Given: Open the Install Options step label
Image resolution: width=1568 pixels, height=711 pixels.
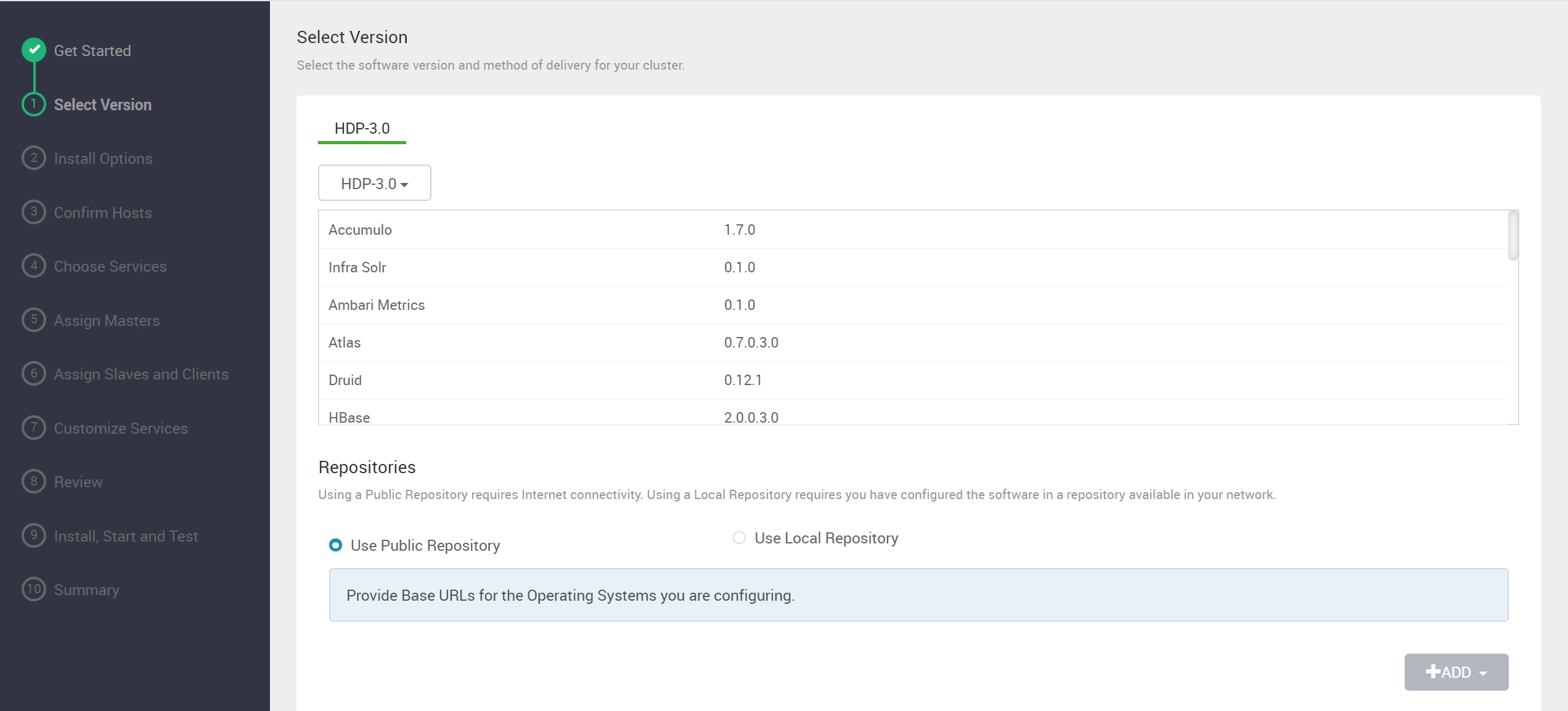Looking at the screenshot, I should (103, 158).
